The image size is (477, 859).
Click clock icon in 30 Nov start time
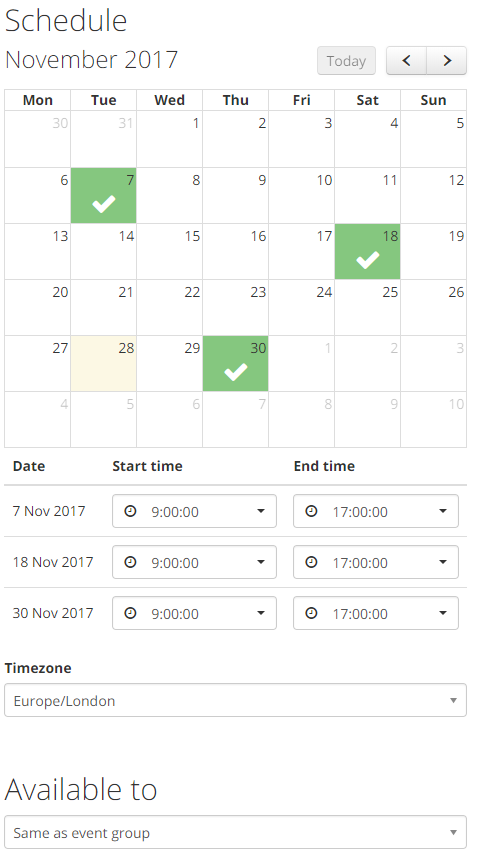[x=130, y=613]
